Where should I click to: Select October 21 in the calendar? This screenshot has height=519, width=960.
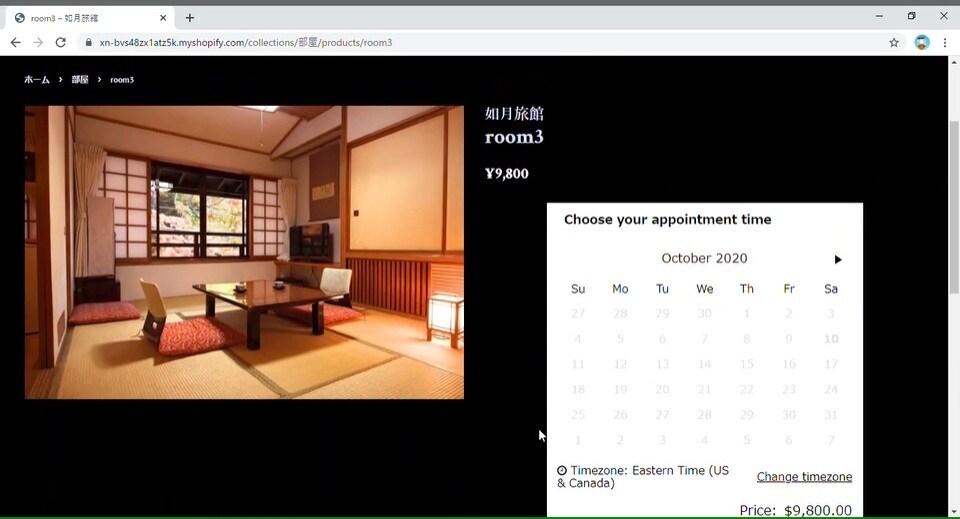pyautogui.click(x=704, y=389)
